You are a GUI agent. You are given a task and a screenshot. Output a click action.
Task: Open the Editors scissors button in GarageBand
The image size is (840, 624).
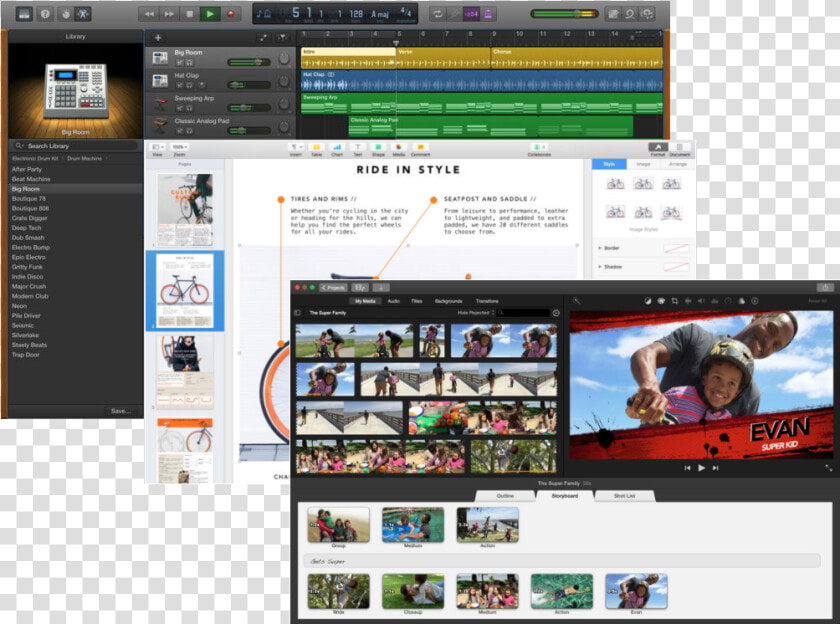tap(83, 14)
